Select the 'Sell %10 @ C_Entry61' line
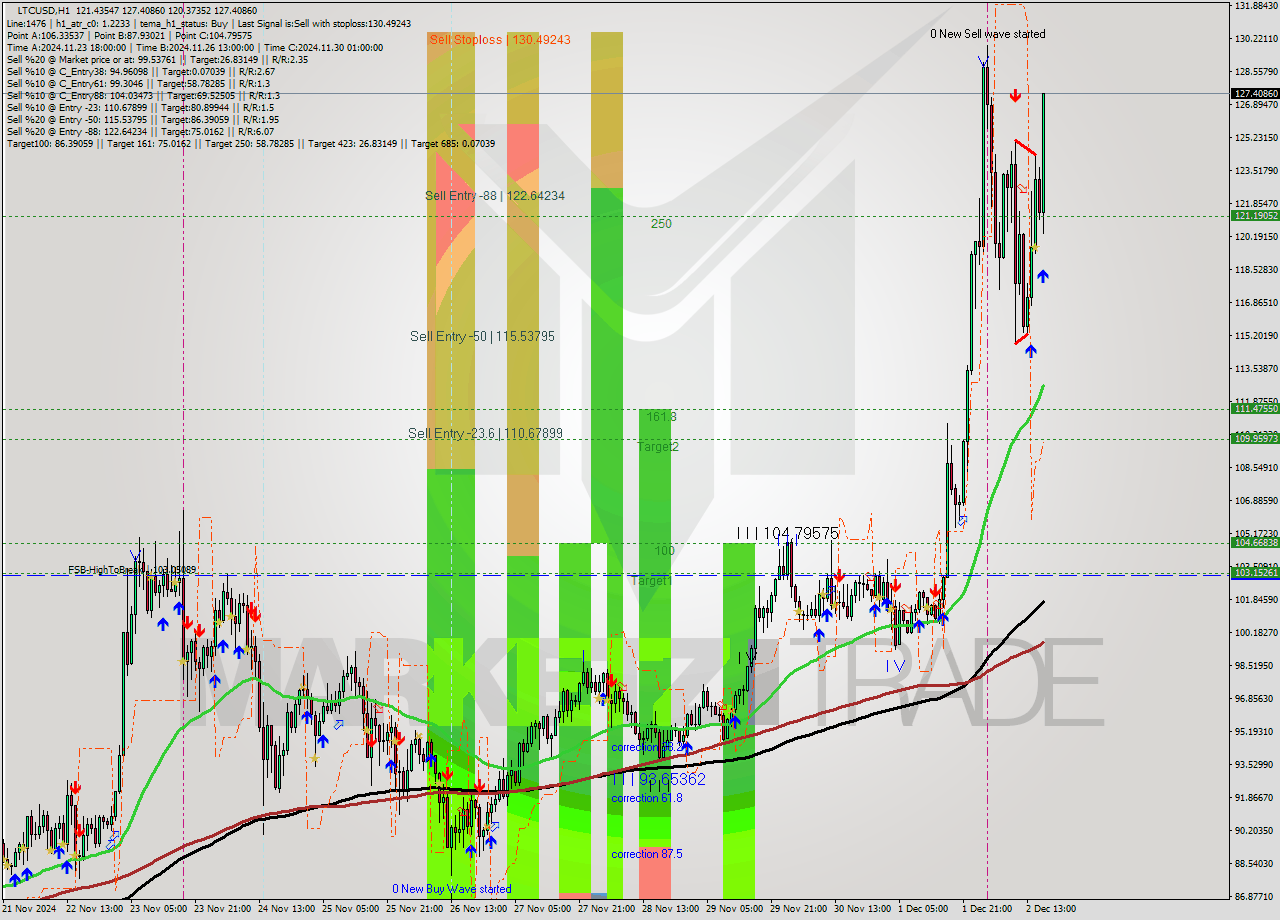Screen dimensions: 1280x920 click(136, 83)
